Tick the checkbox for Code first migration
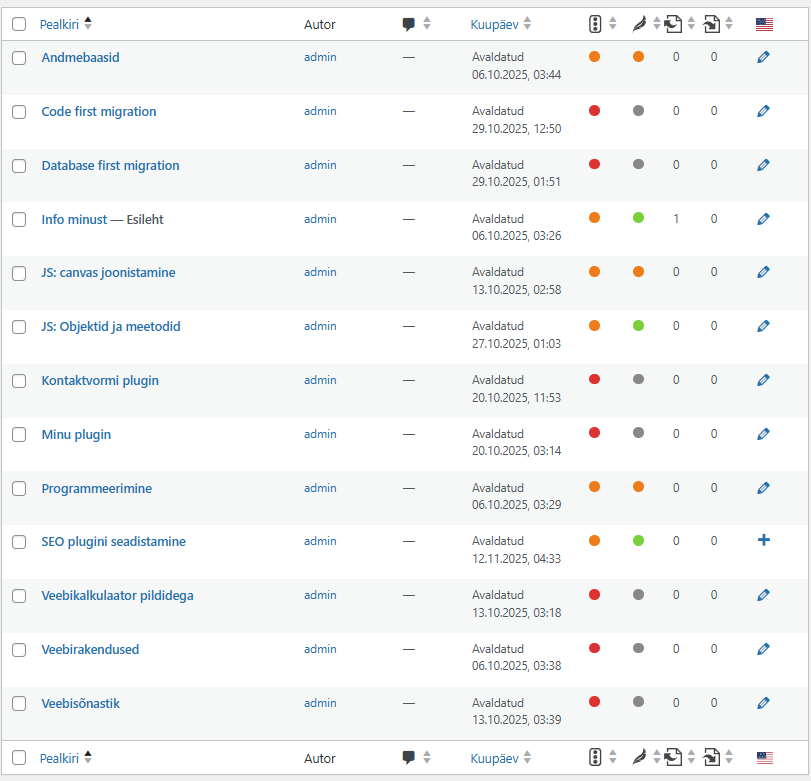 [19, 112]
